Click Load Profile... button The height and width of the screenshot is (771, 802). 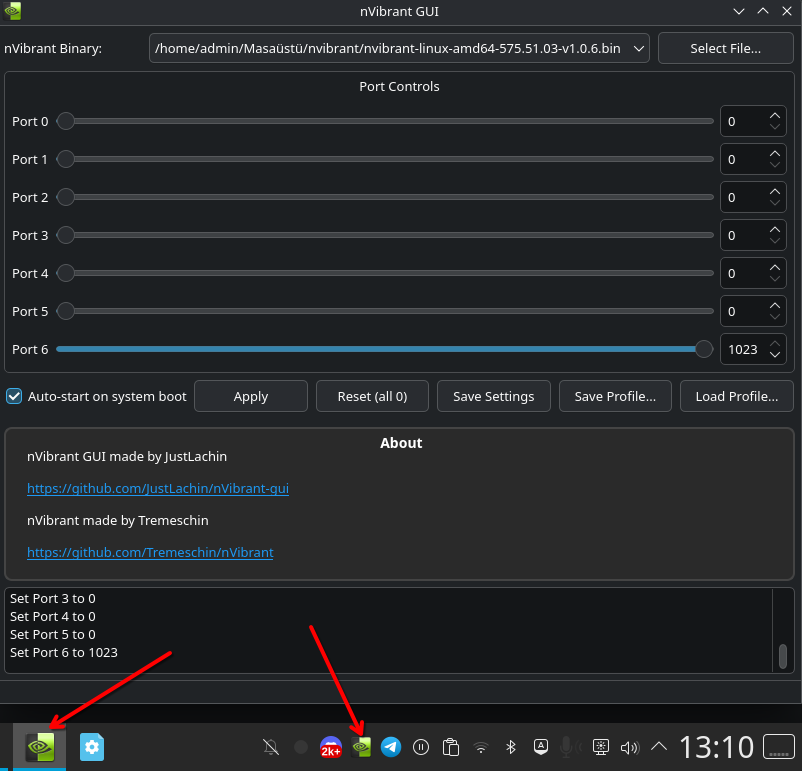pyautogui.click(x=736, y=396)
